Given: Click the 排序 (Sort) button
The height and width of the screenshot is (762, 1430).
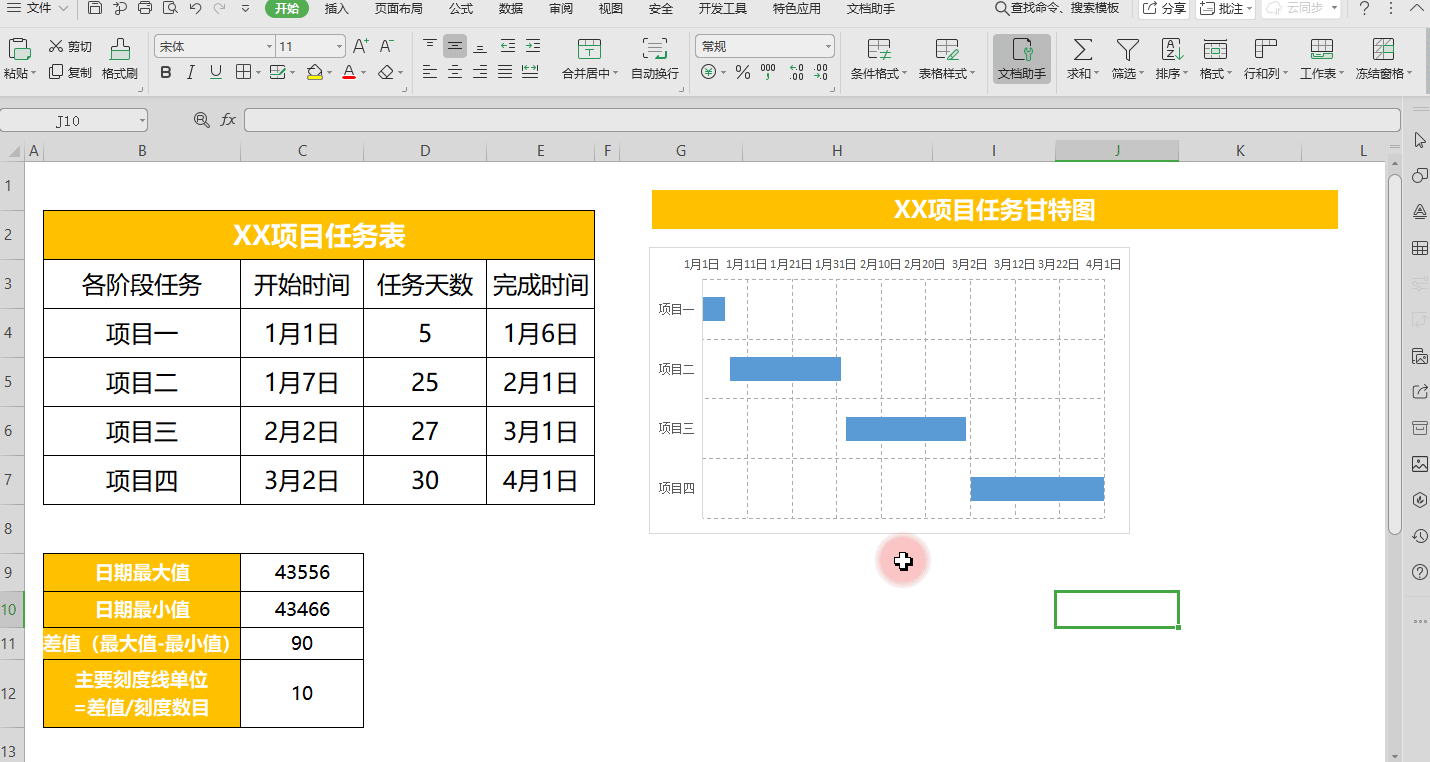Looking at the screenshot, I should [x=1171, y=59].
